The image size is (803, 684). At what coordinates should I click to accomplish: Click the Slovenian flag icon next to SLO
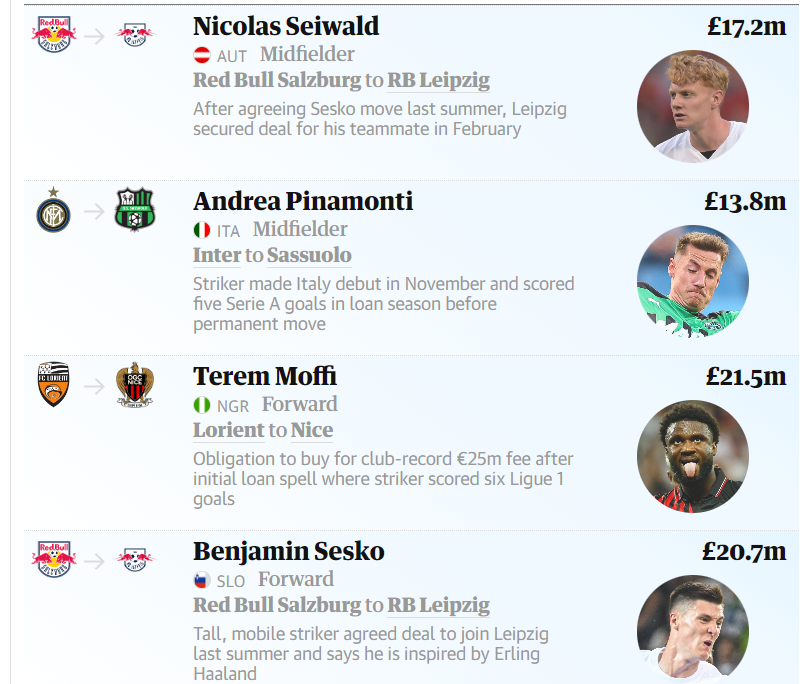coord(200,580)
